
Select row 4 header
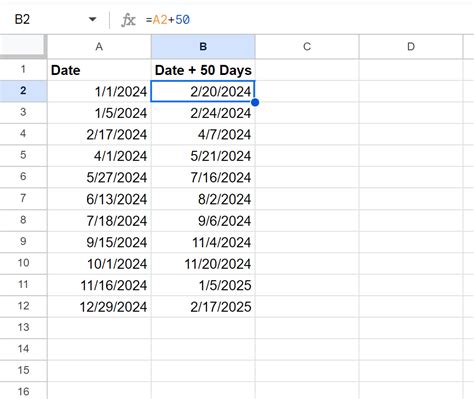coord(23,134)
